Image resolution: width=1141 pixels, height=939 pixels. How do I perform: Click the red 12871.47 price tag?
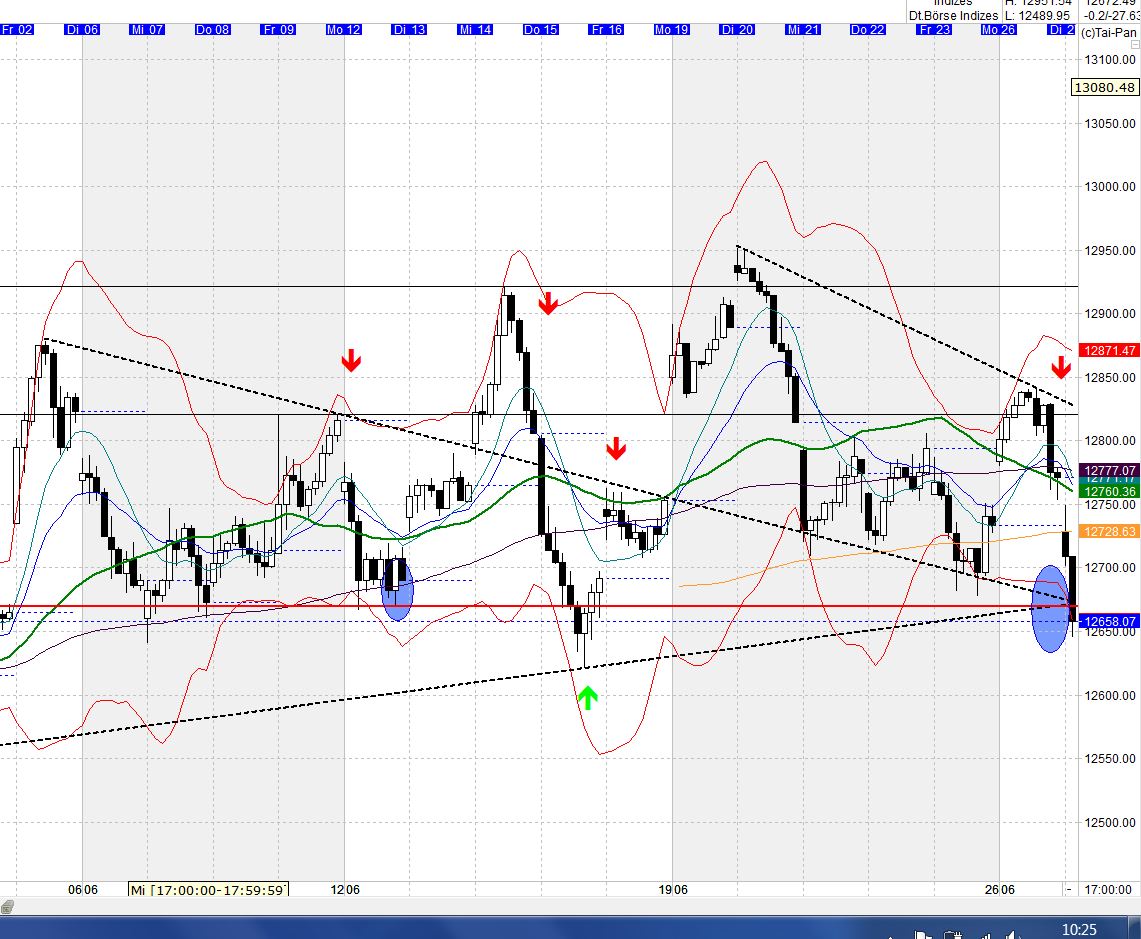click(x=1111, y=350)
